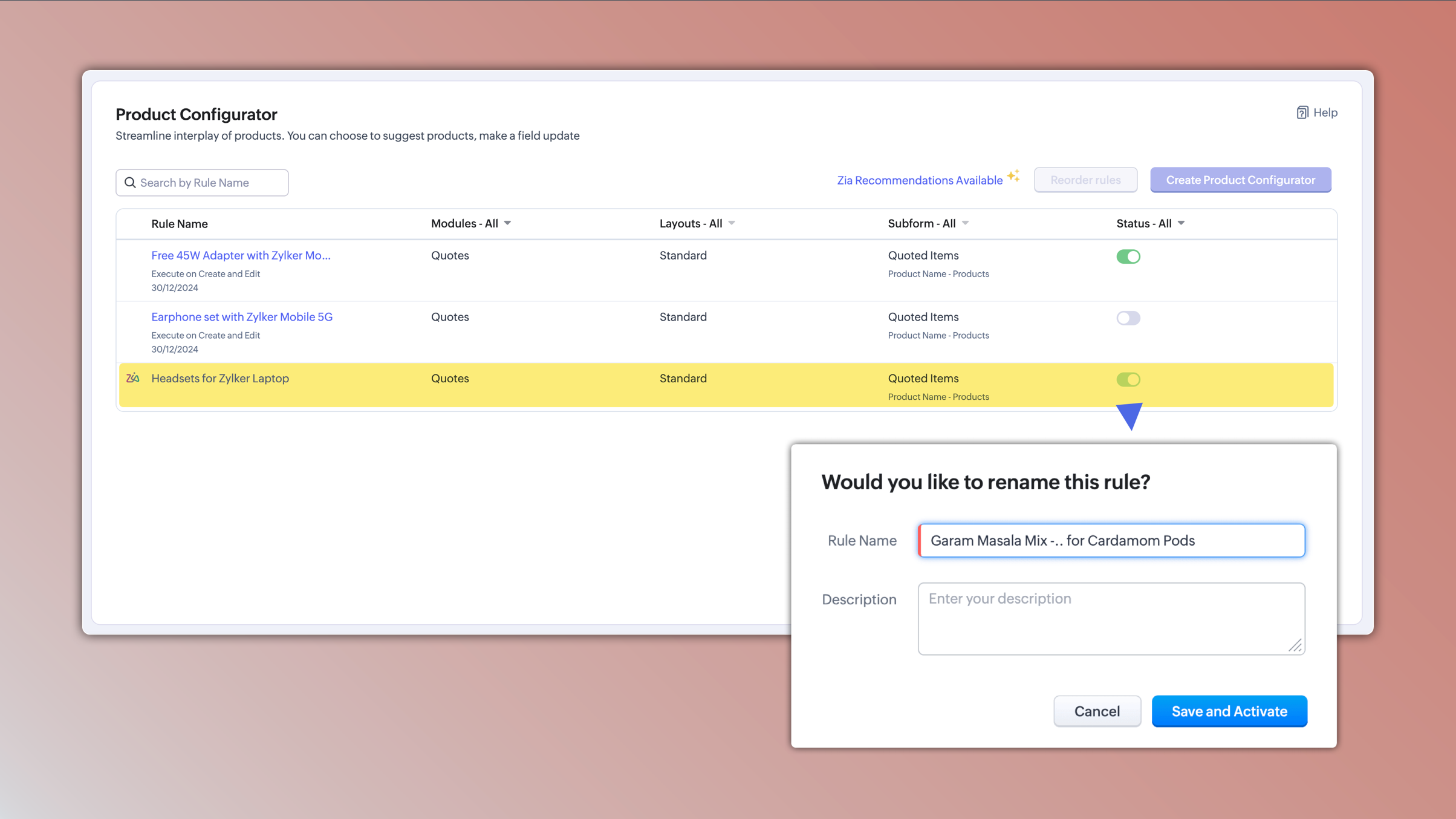This screenshot has width=1456, height=819.
Task: Disable the Free 45W Adapter rule toggle
Action: click(1128, 256)
